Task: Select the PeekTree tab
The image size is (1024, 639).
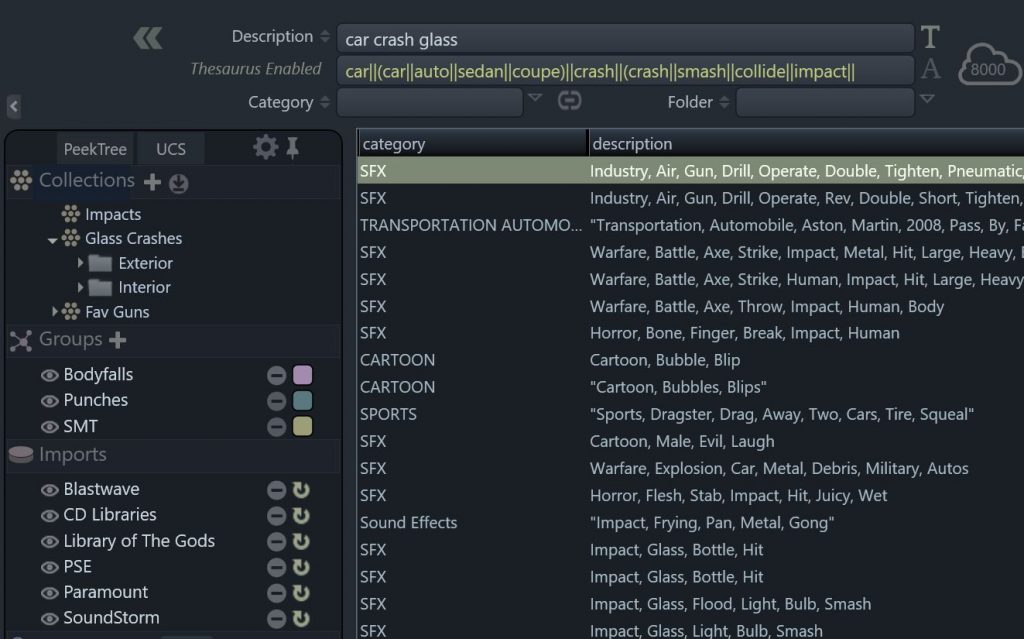Action: click(x=94, y=148)
